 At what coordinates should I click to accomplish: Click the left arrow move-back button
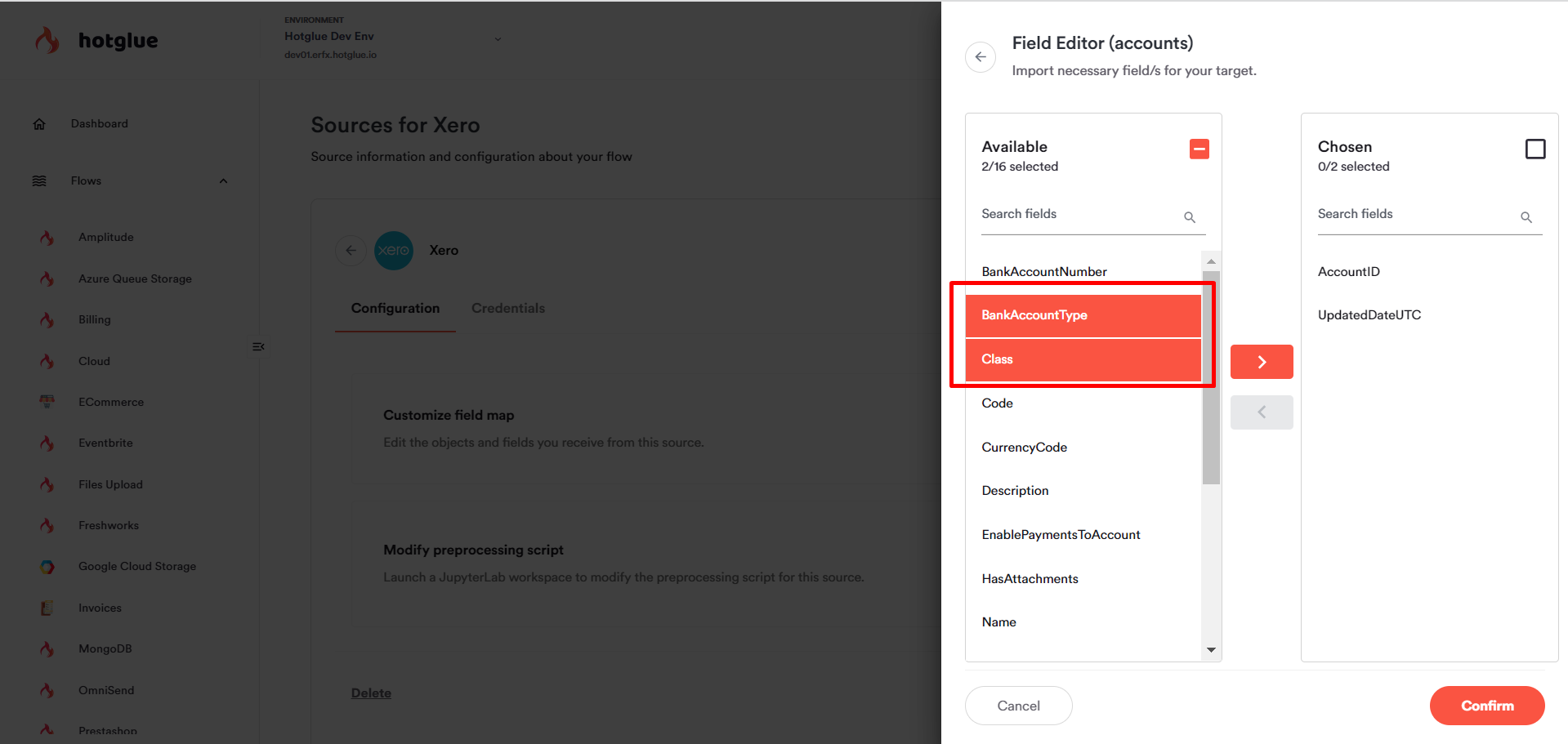pos(1262,412)
